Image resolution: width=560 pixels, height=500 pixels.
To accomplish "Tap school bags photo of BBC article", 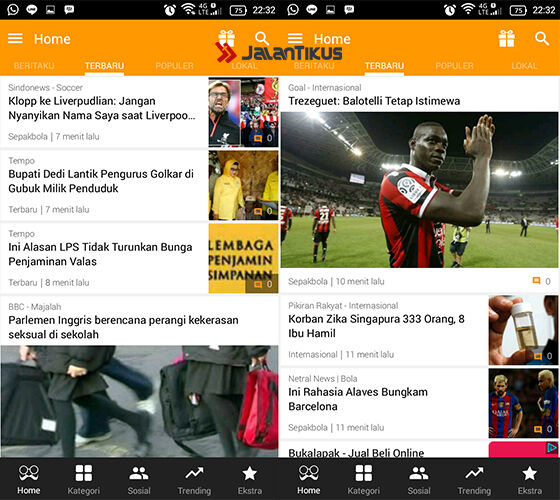I will 139,401.
